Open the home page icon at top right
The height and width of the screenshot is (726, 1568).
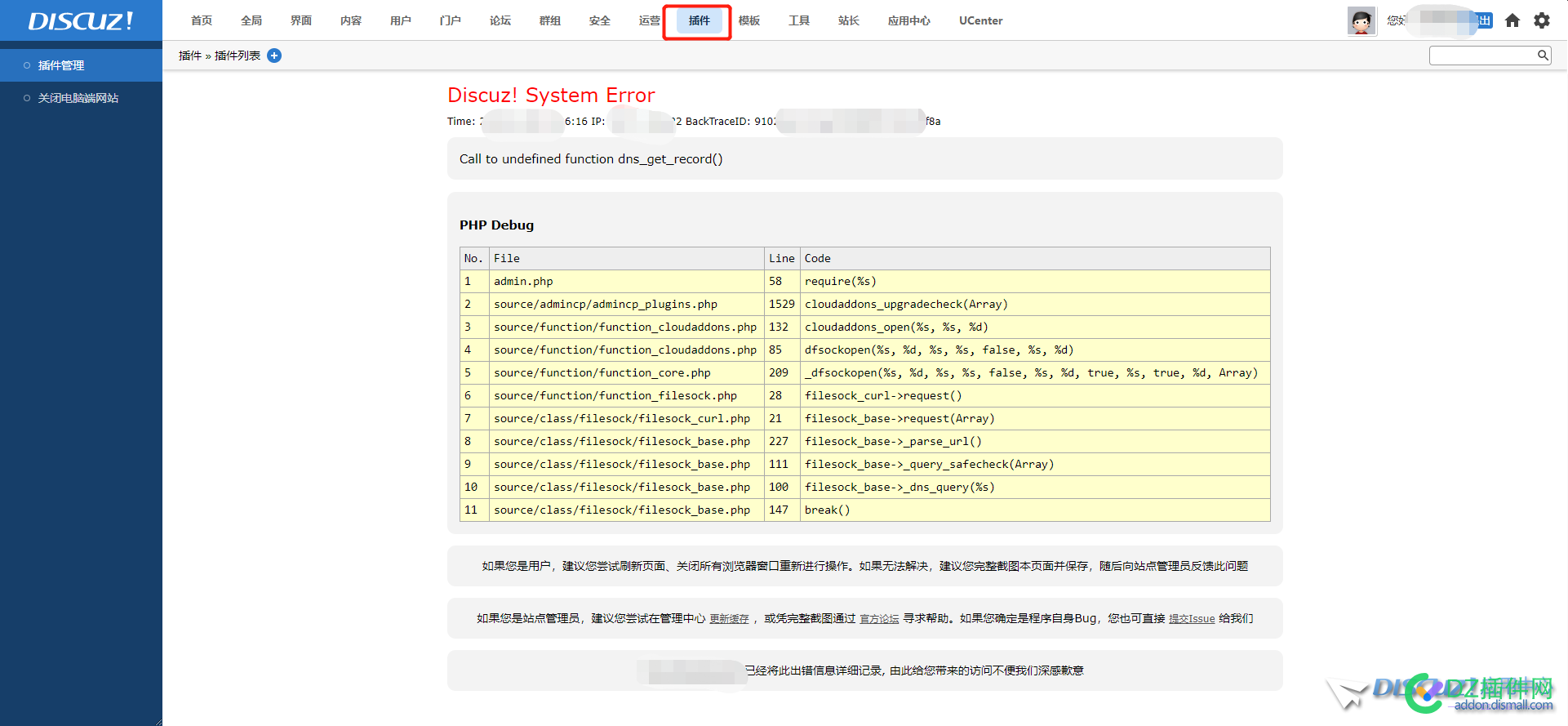pyautogui.click(x=1512, y=20)
